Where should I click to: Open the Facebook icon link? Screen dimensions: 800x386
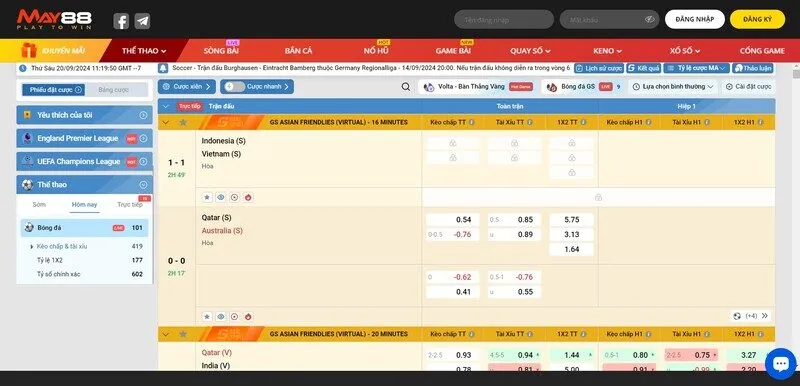point(121,21)
